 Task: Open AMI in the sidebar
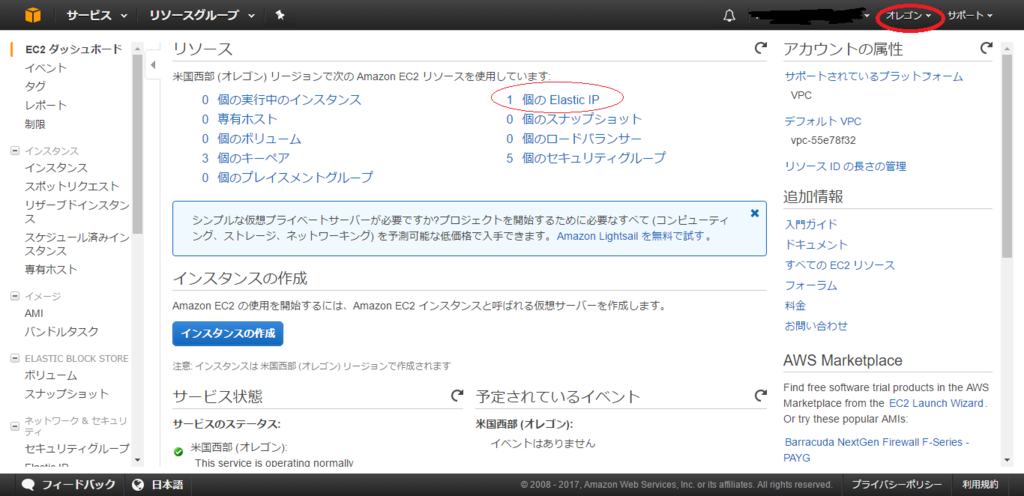[34, 313]
